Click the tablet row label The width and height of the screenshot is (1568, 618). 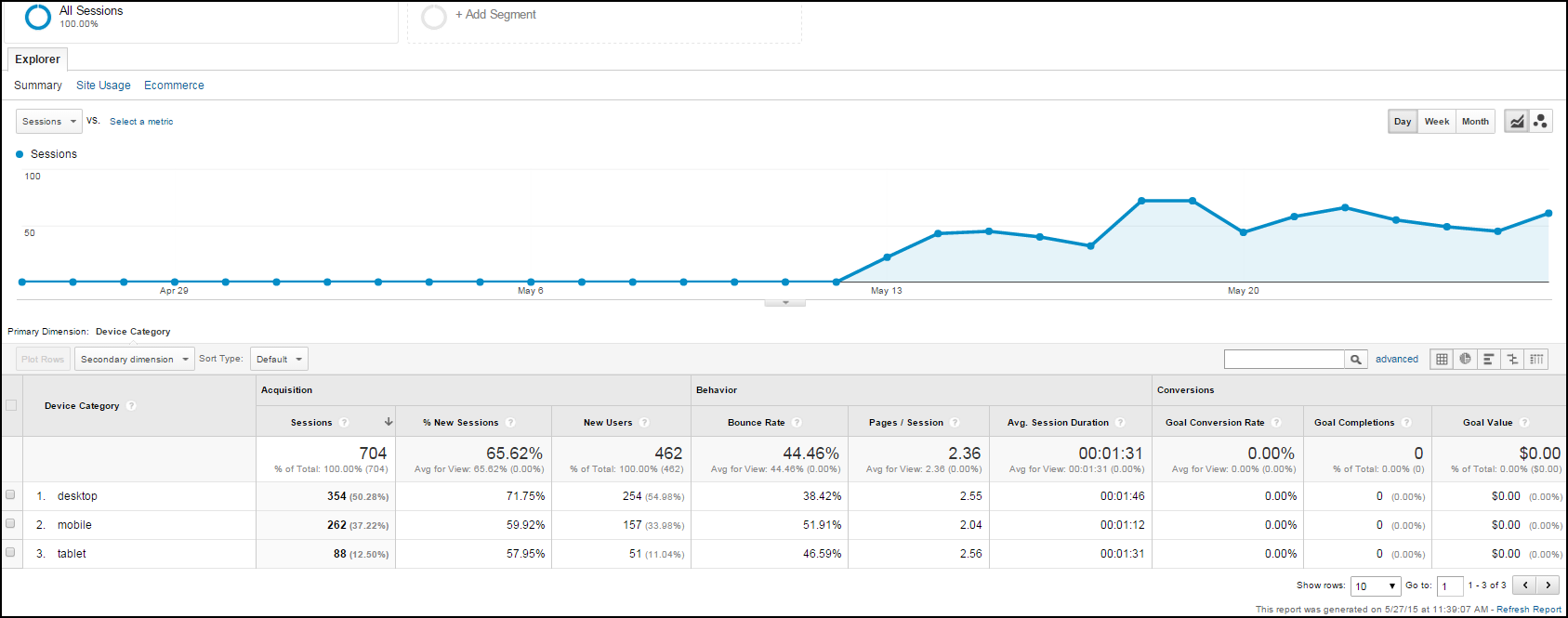point(72,554)
